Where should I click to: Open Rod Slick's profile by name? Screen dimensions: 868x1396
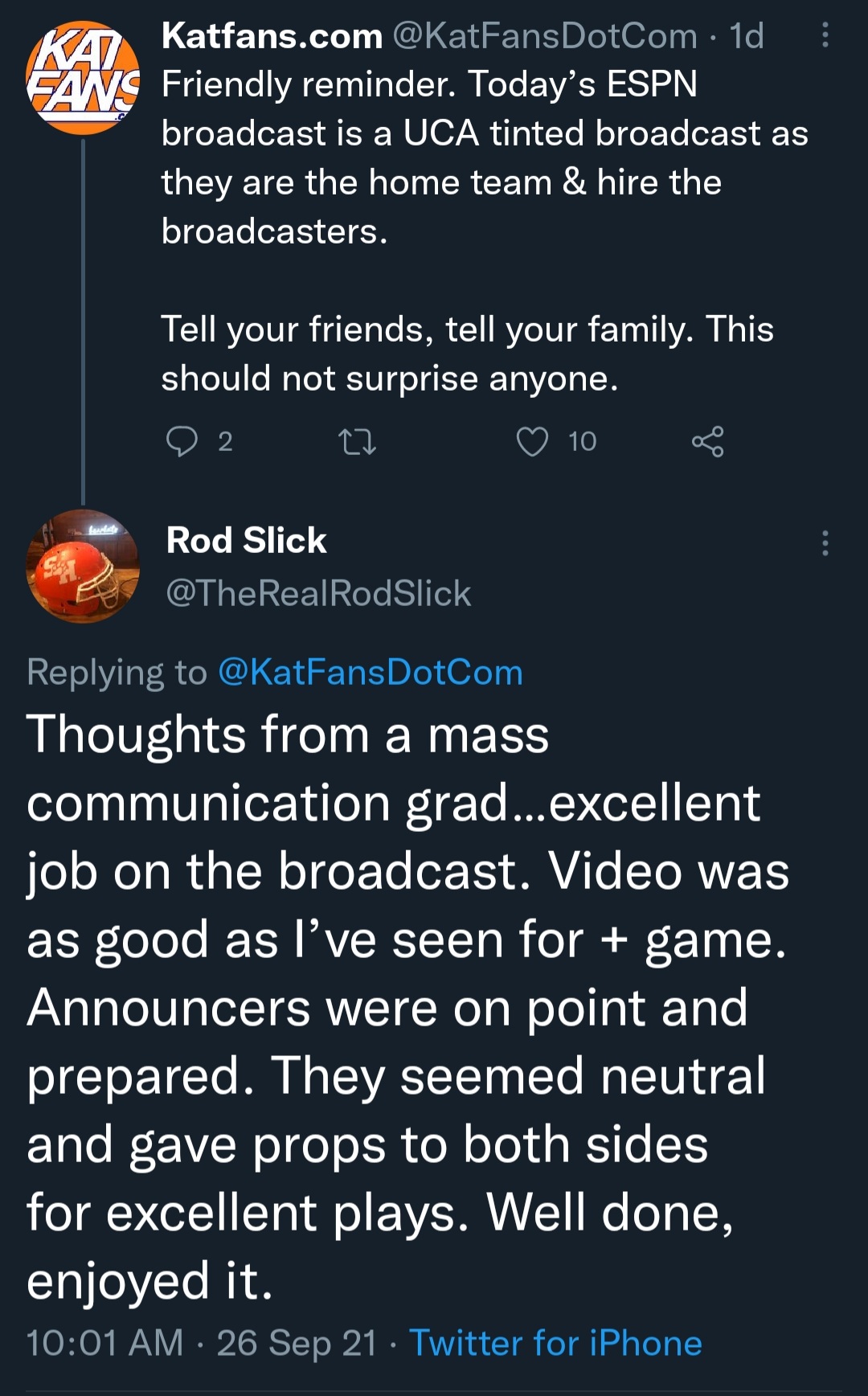[246, 540]
